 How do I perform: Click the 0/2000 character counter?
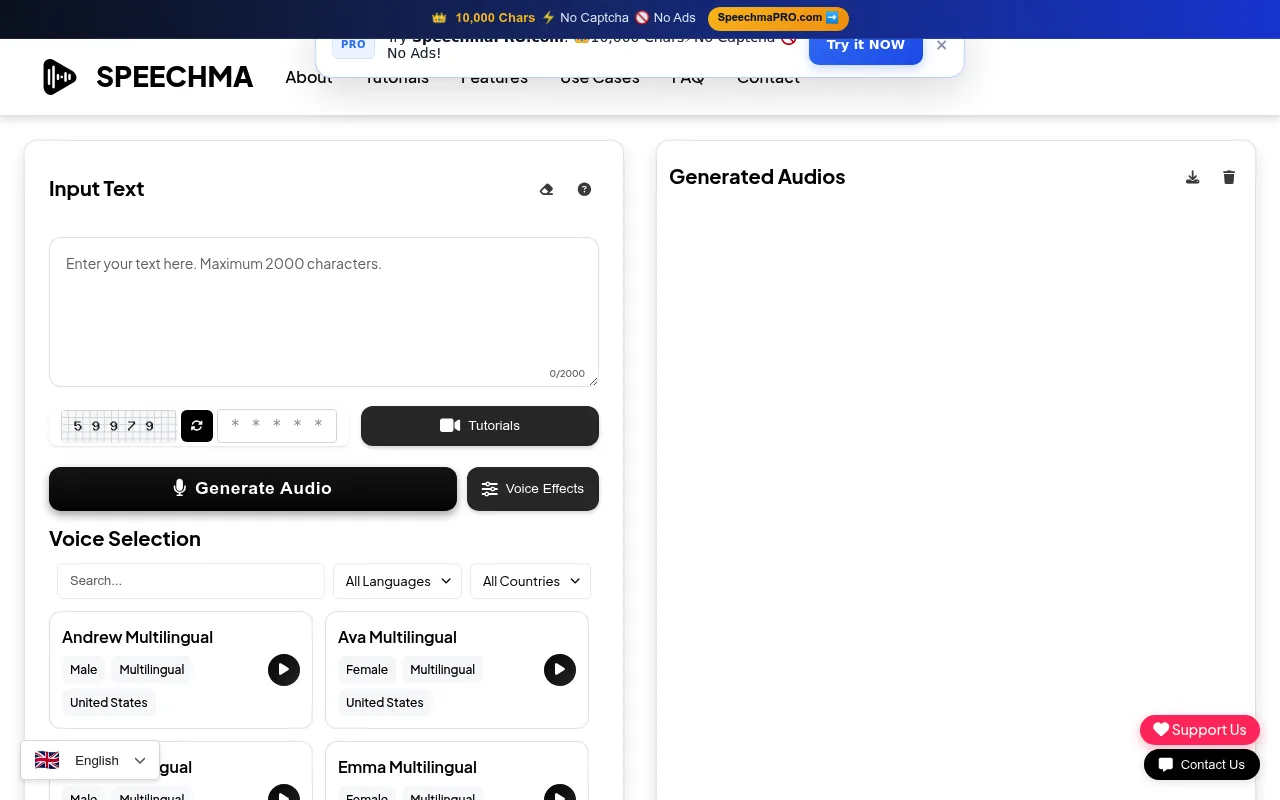tap(567, 374)
